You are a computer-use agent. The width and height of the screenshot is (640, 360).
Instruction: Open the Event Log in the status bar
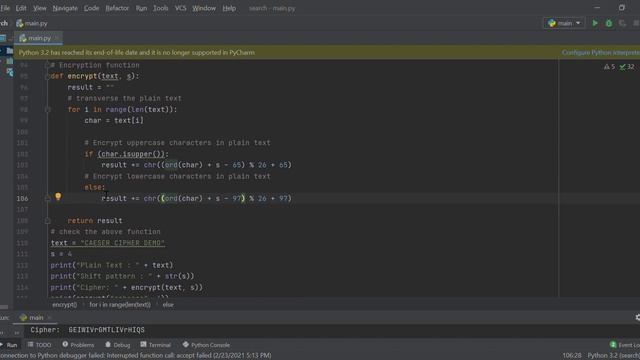625,345
